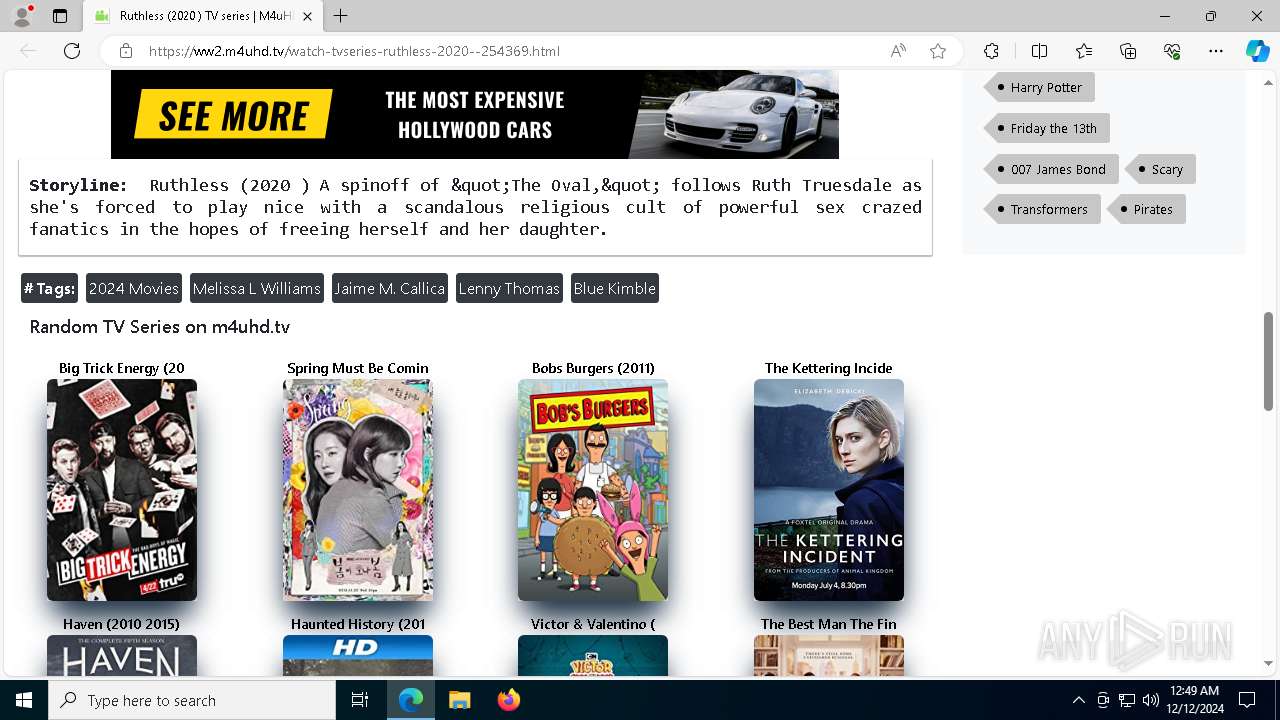Click the taskbar search box
The width and height of the screenshot is (1280, 720).
point(192,700)
